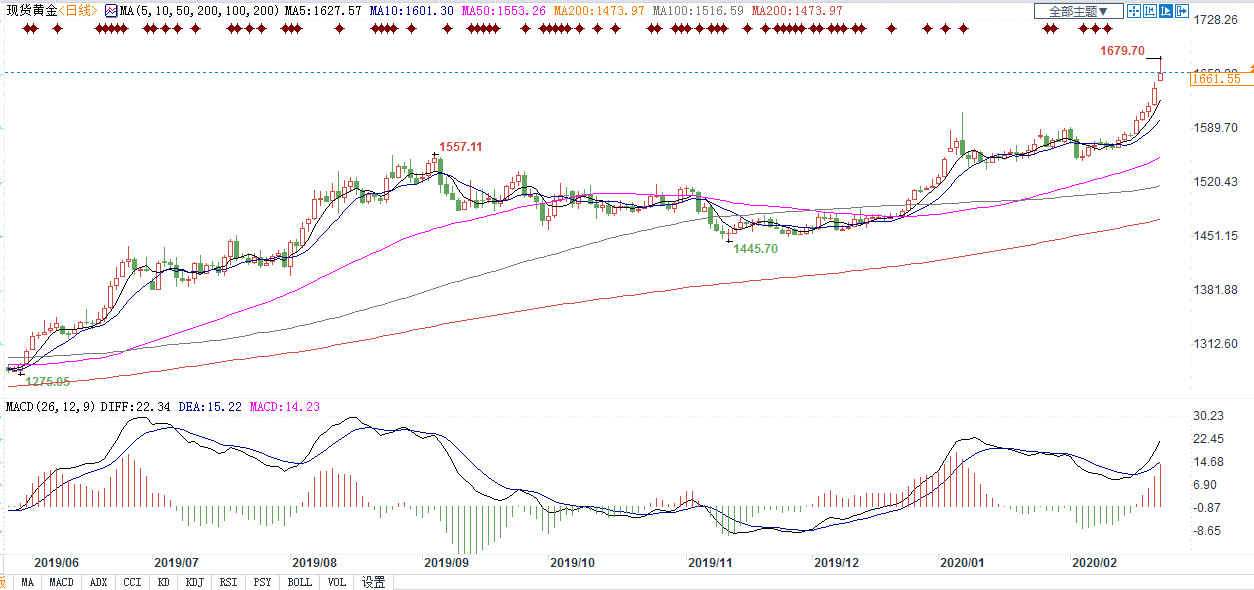
Task: Open the 全部主题 dropdown
Action: [x=1078, y=11]
